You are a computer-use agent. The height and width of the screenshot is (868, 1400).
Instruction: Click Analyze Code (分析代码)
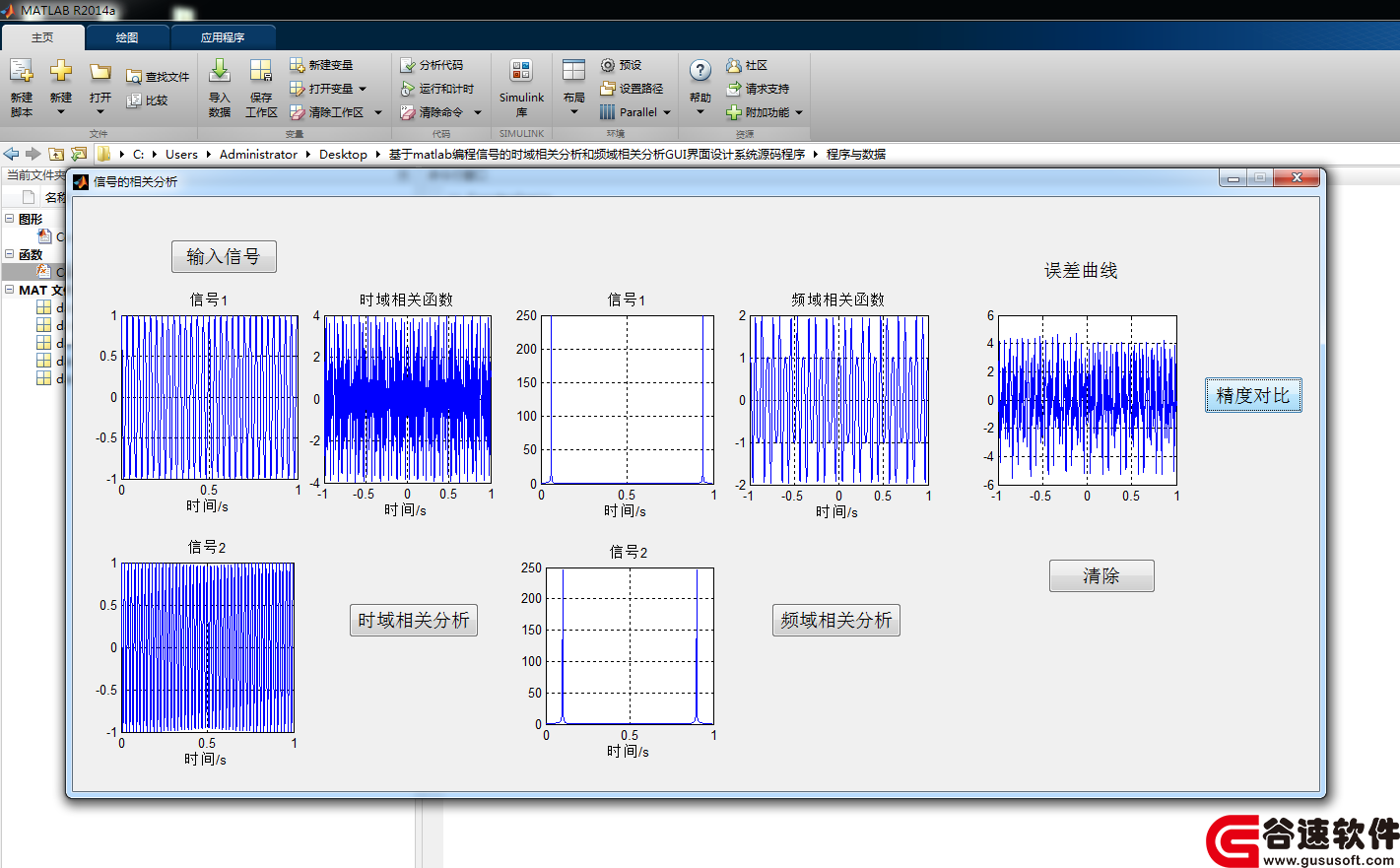pyautogui.click(x=432, y=65)
